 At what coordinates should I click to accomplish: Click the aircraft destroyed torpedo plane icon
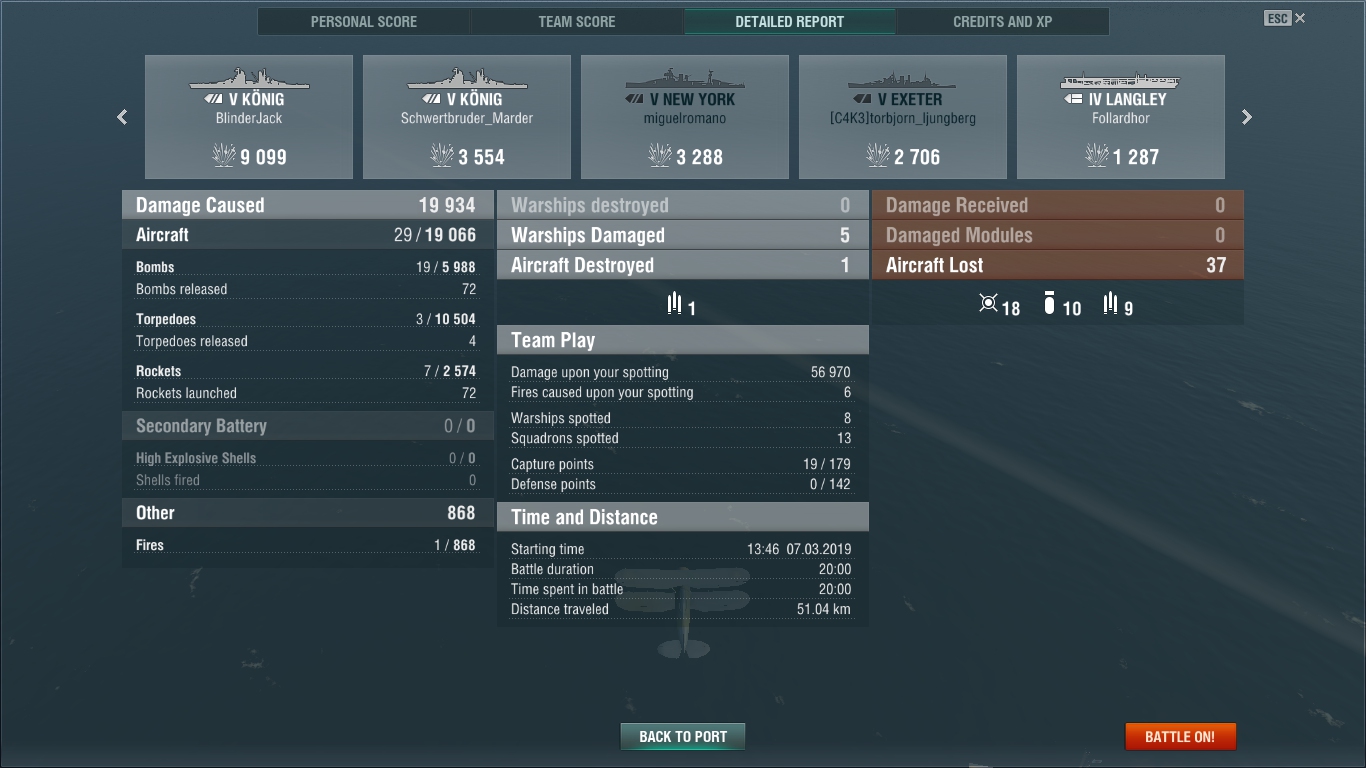coord(675,303)
